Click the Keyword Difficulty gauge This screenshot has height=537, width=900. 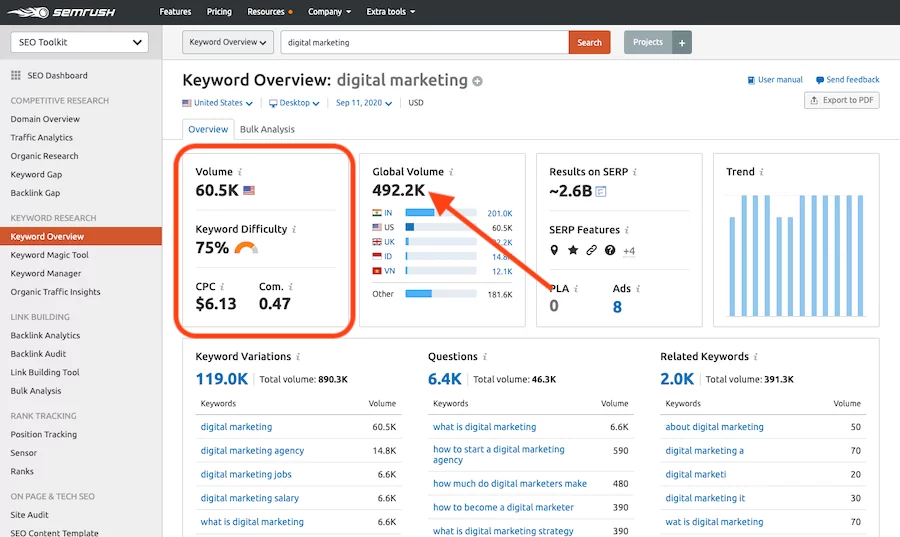tap(246, 248)
